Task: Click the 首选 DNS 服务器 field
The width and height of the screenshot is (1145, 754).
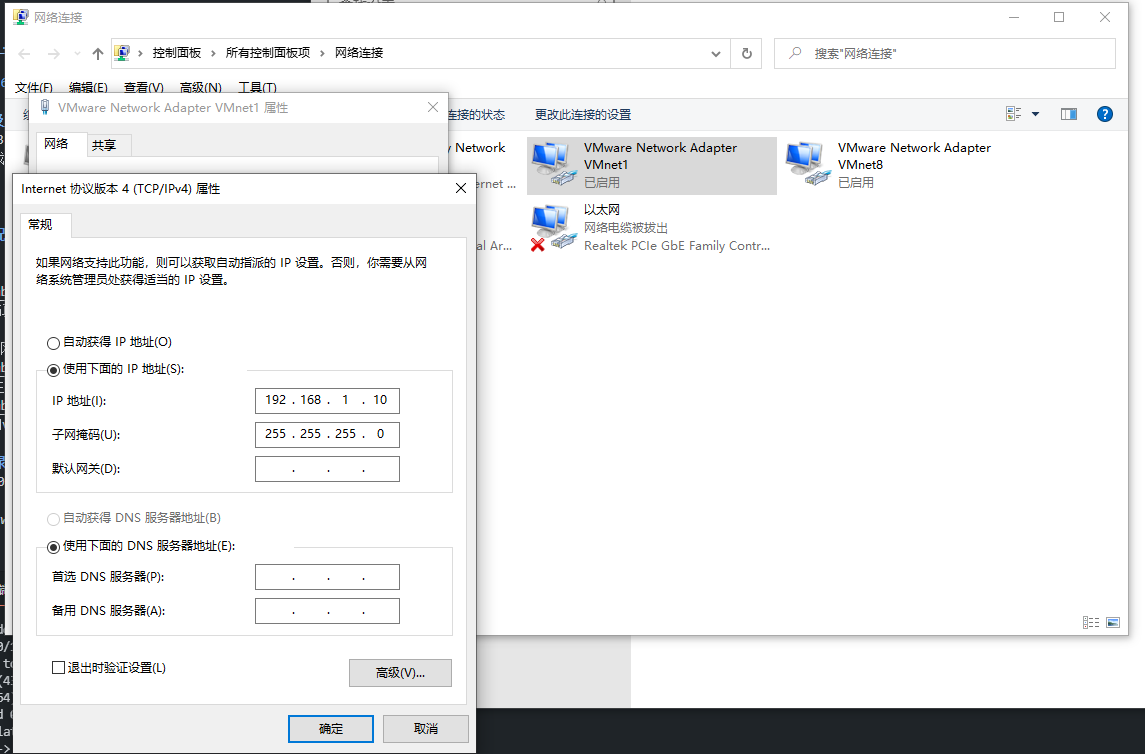Action: pos(327,577)
